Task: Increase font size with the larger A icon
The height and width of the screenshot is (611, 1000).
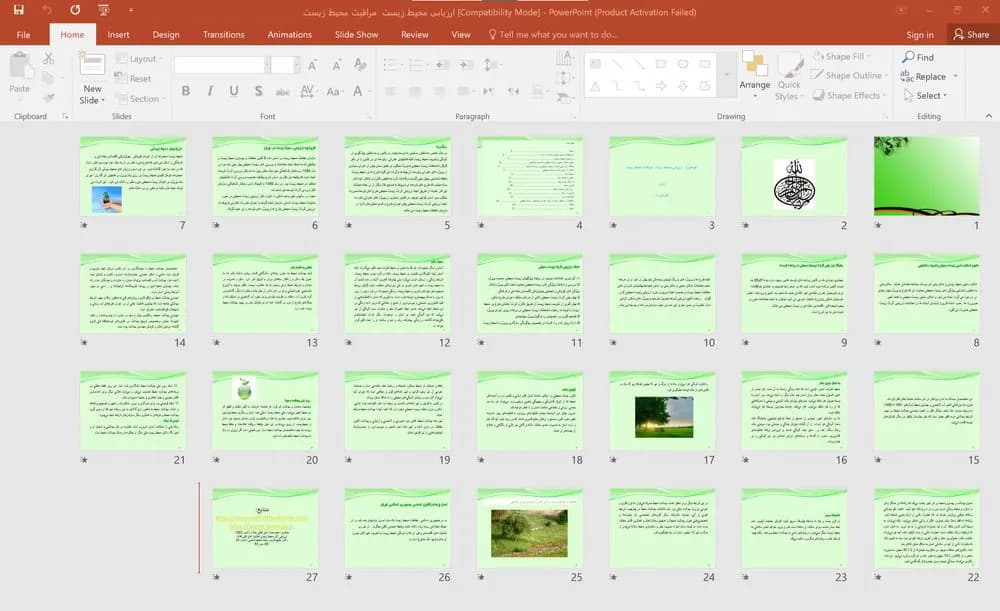Action: click(x=312, y=64)
